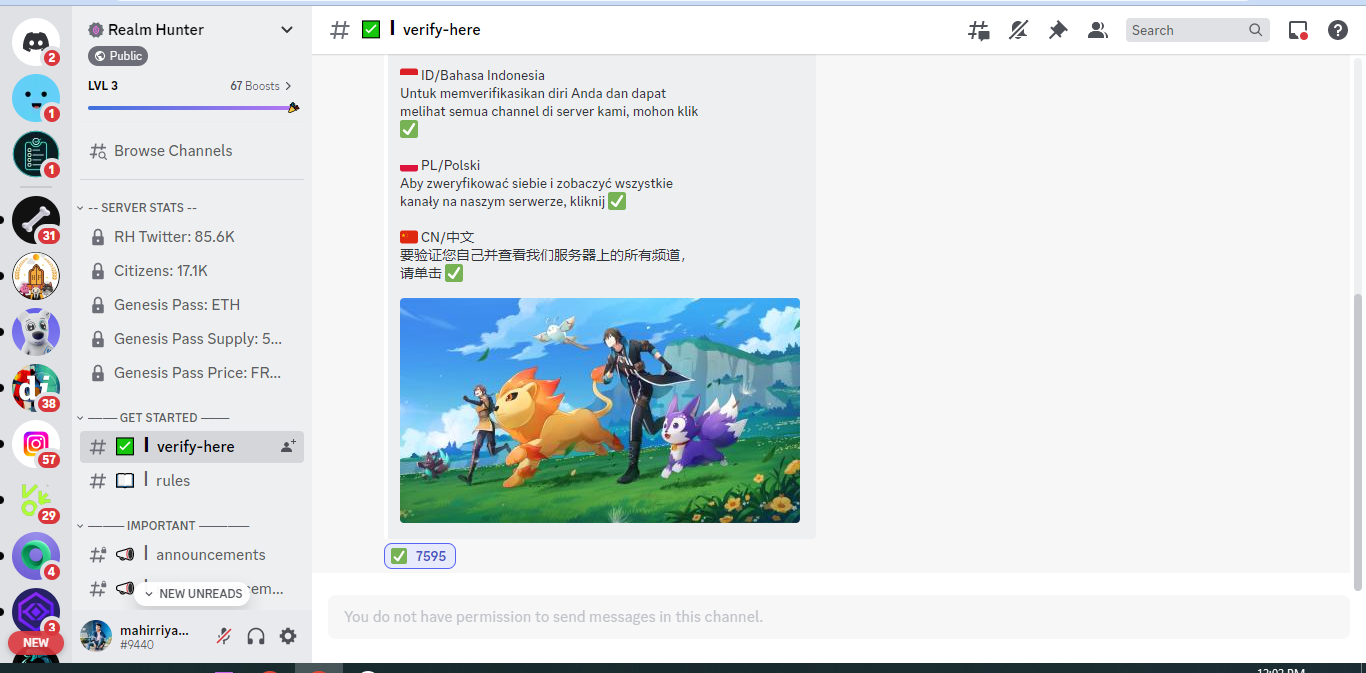Open the purple hexagon server icon
The width and height of the screenshot is (1366, 673).
click(x=36, y=611)
